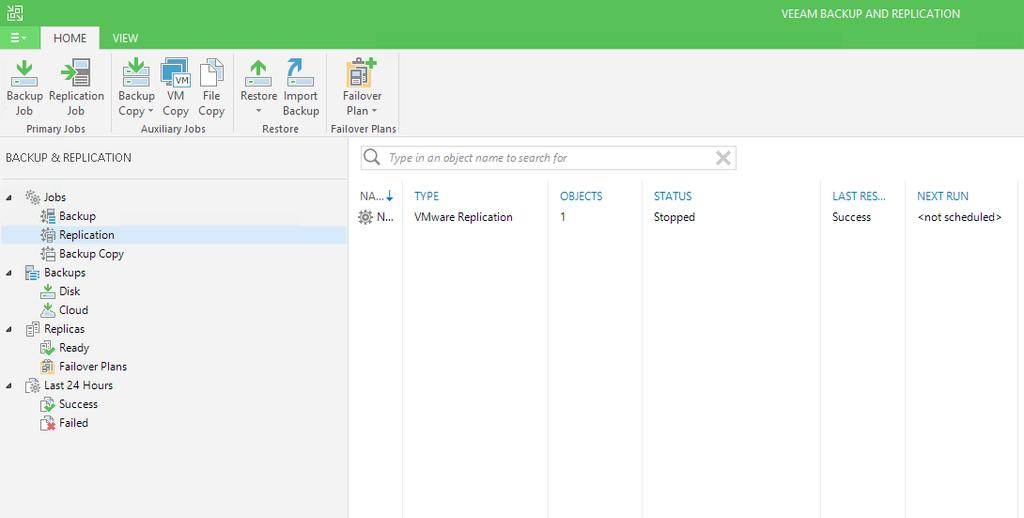Click the Stopped status cell
This screenshot has width=1024, height=518.
[674, 217]
